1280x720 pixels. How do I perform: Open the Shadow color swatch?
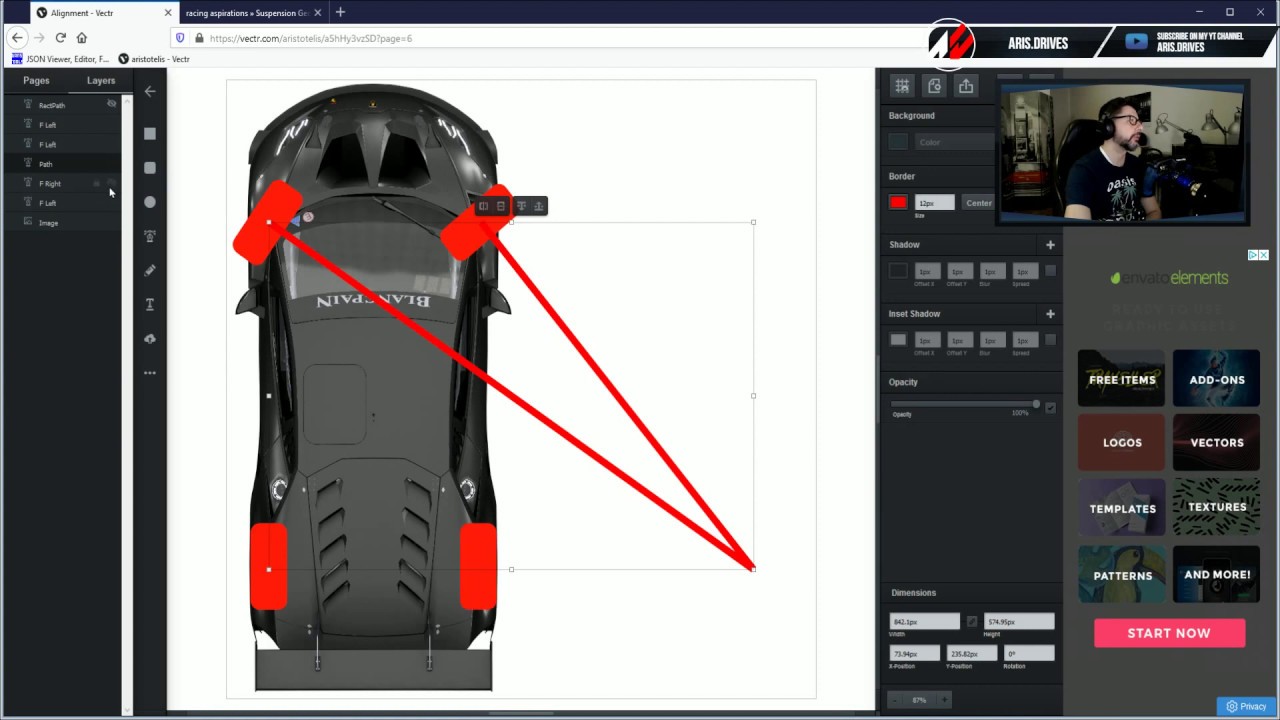click(898, 270)
